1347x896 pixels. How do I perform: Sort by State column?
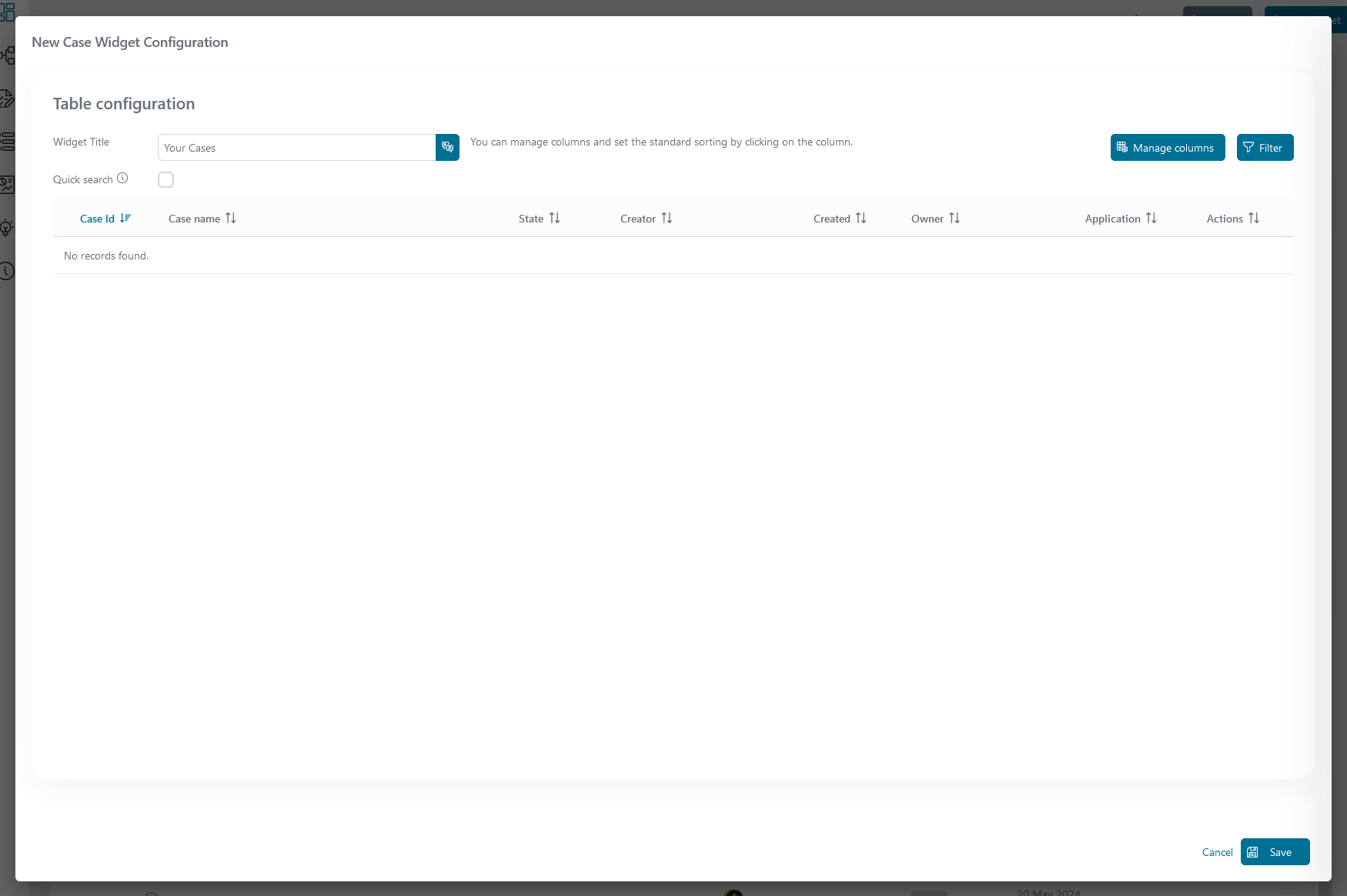pyautogui.click(x=554, y=218)
